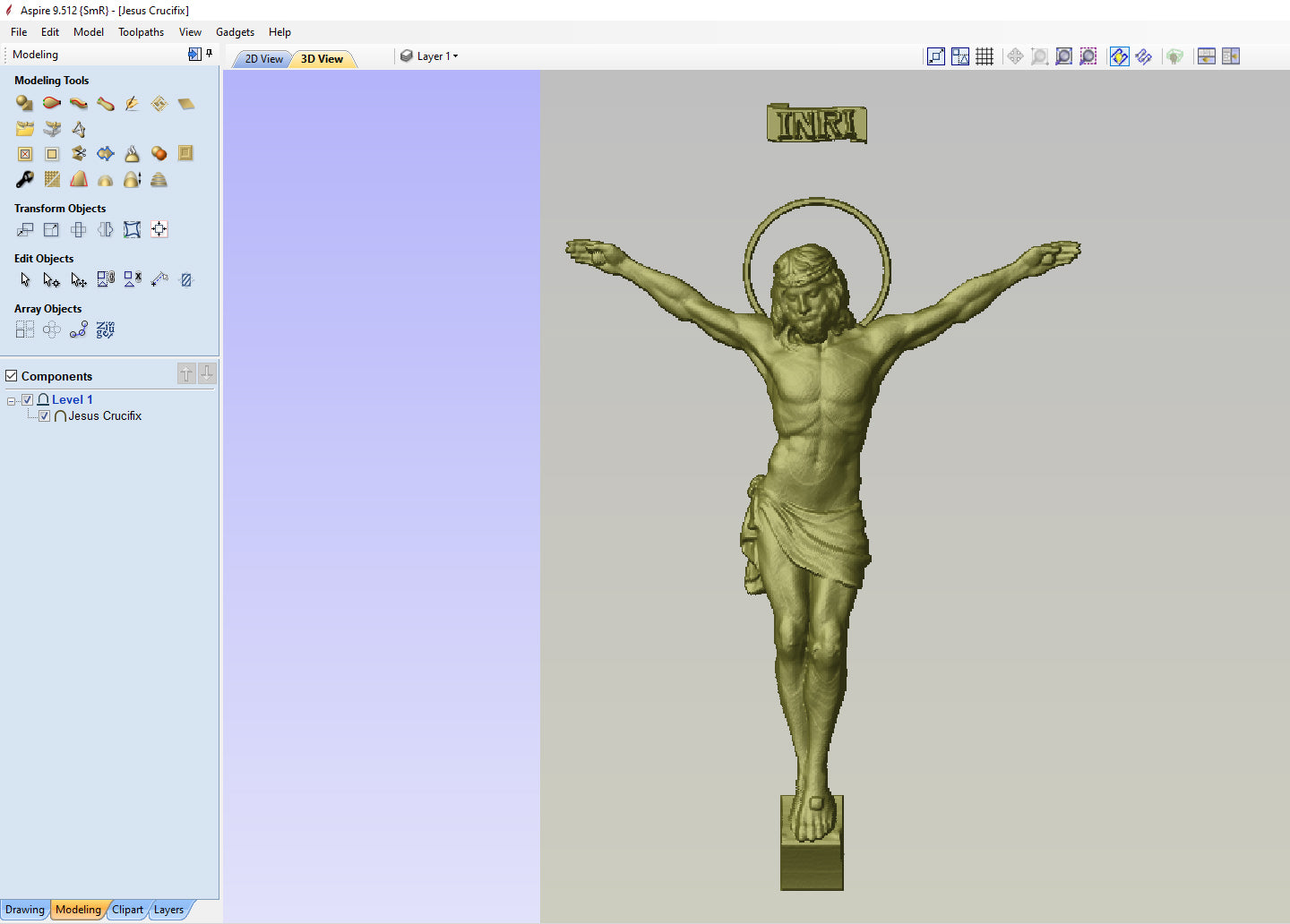Image resolution: width=1290 pixels, height=924 pixels.
Task: Switch to the 2D View tab
Action: coord(263,59)
